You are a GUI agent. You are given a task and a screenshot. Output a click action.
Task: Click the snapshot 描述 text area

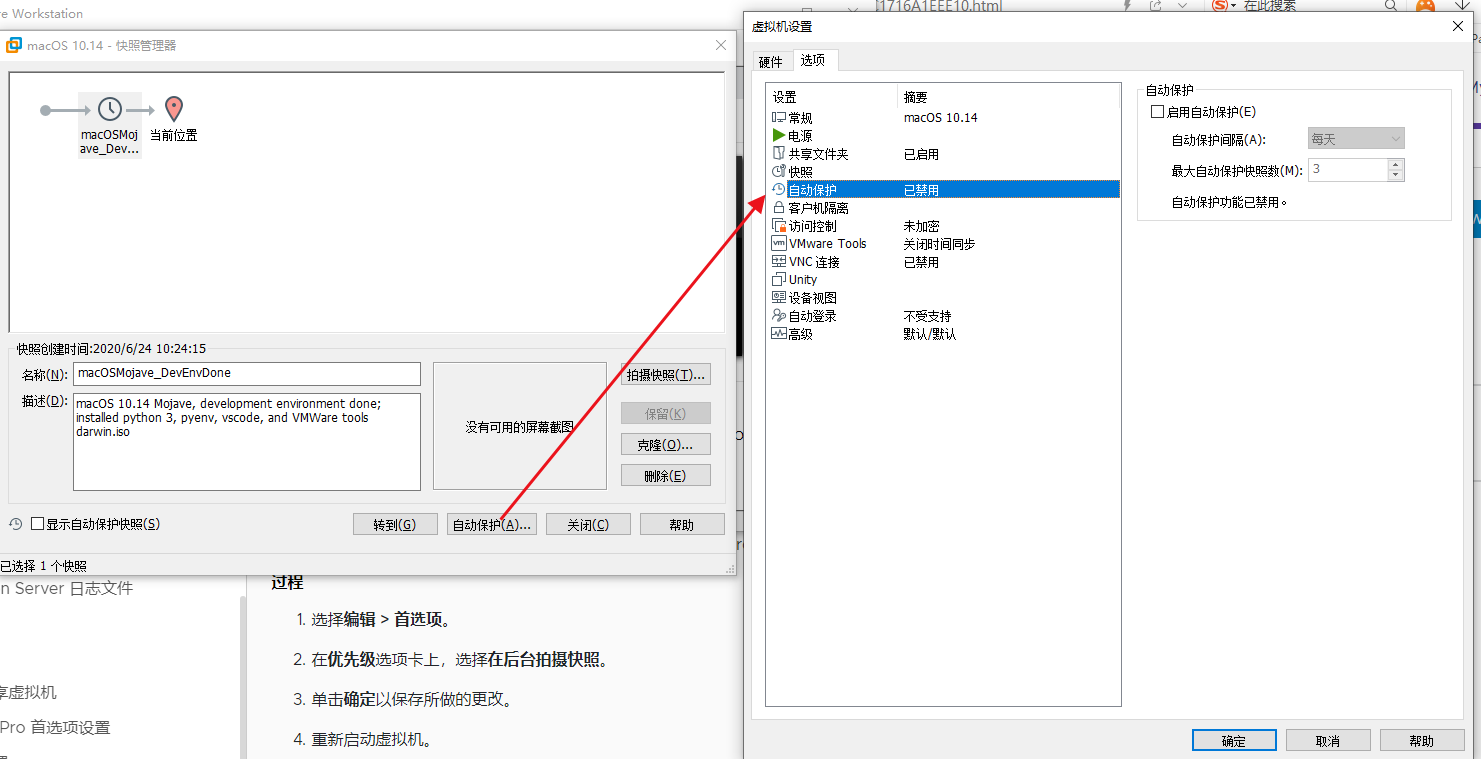tap(247, 442)
